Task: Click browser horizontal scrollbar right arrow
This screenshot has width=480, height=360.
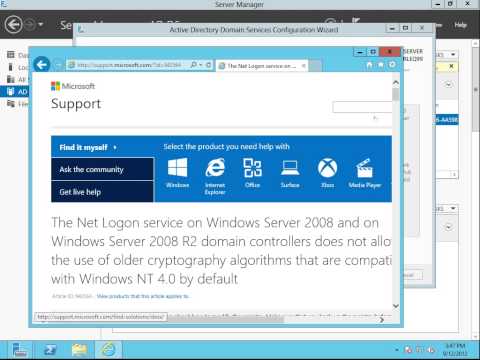Action: click(382, 320)
